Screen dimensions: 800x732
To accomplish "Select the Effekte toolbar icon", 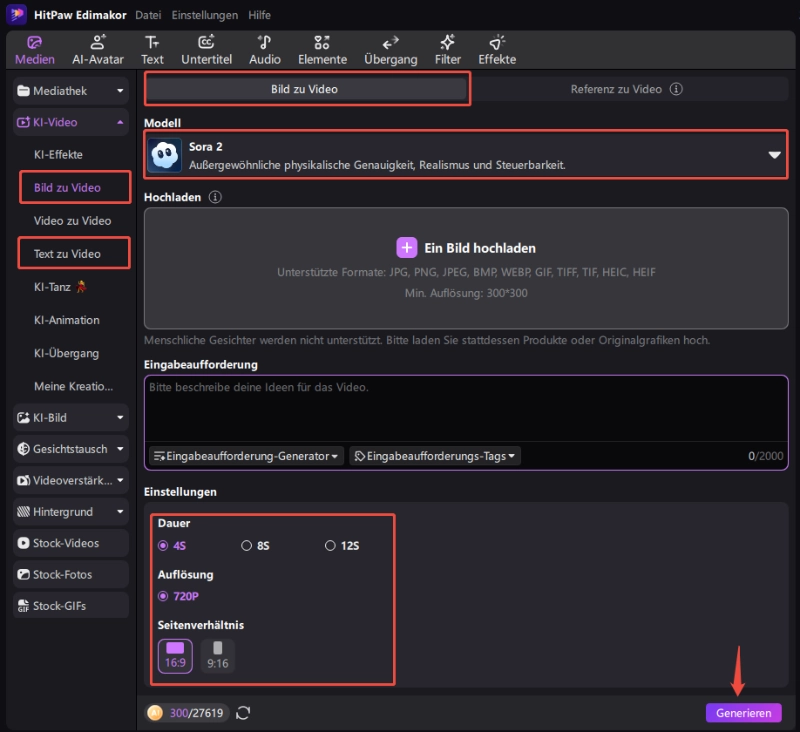I will [497, 49].
